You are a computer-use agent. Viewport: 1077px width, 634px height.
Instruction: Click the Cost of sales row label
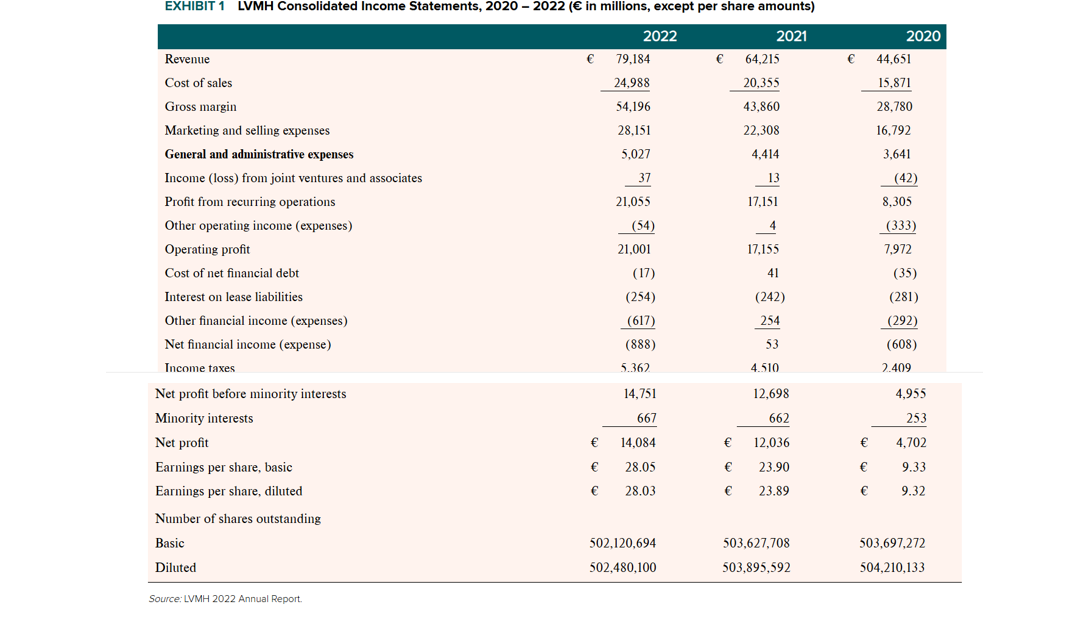click(198, 82)
